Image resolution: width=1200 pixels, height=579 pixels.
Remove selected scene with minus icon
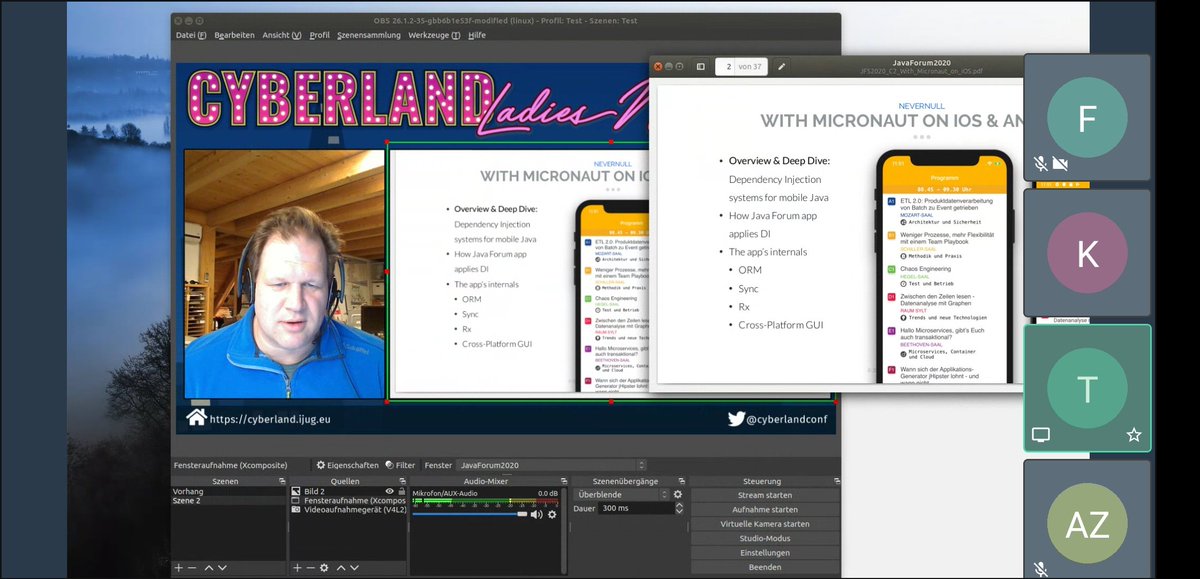192,568
